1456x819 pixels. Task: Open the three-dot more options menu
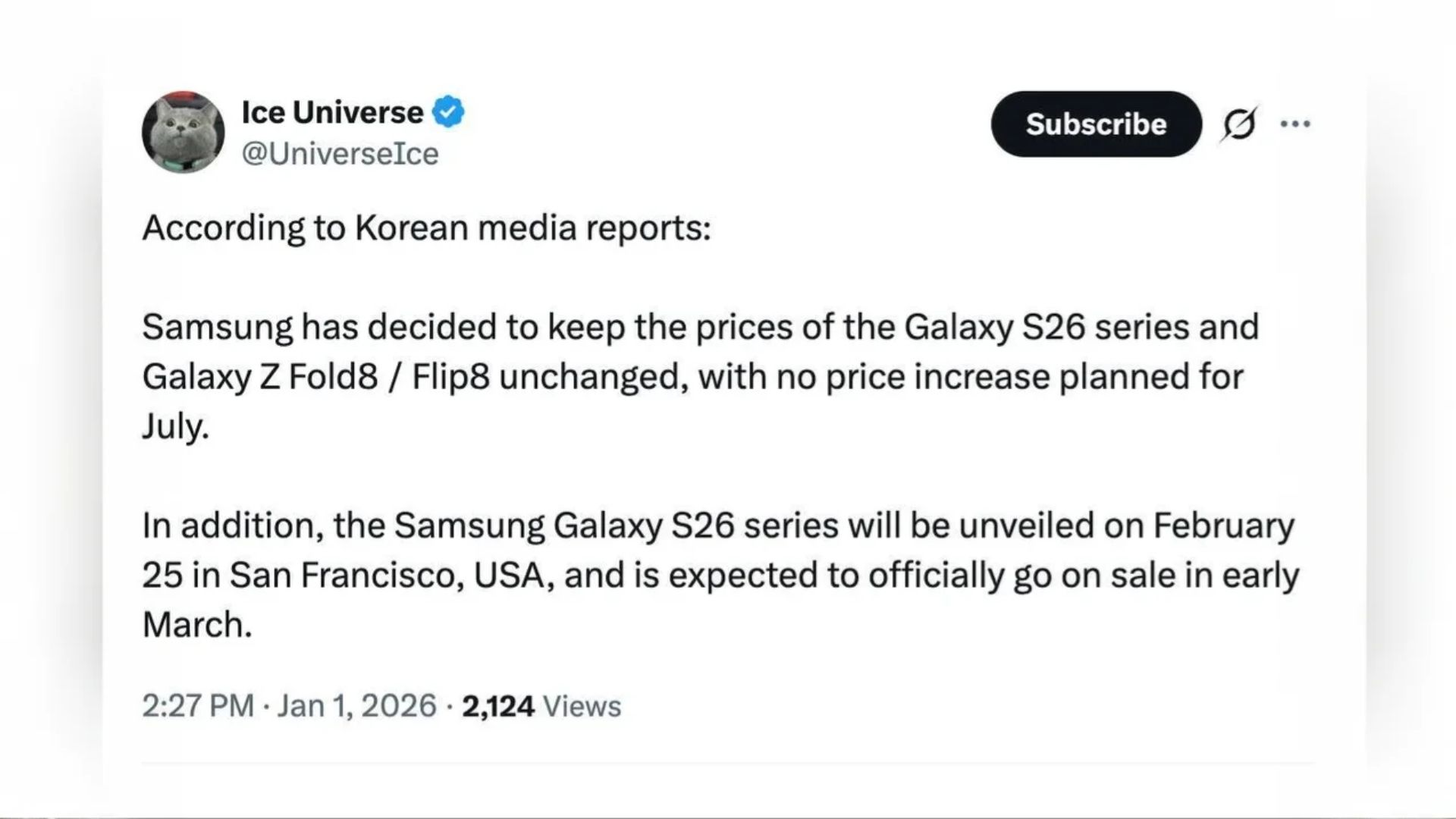pos(1295,124)
